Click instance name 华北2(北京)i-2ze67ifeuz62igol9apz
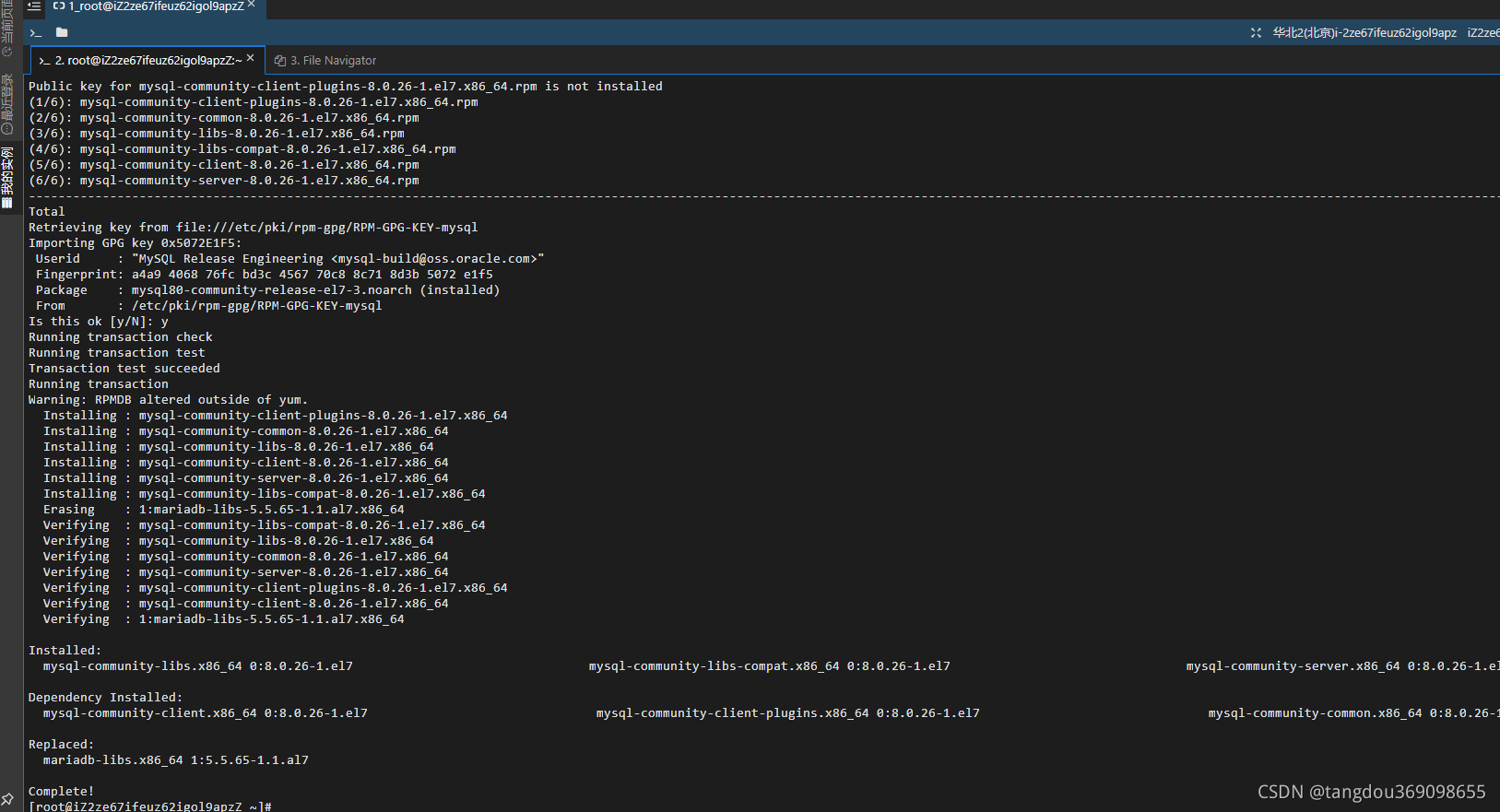Screen dimensions: 1500x812 pyautogui.click(x=1364, y=32)
